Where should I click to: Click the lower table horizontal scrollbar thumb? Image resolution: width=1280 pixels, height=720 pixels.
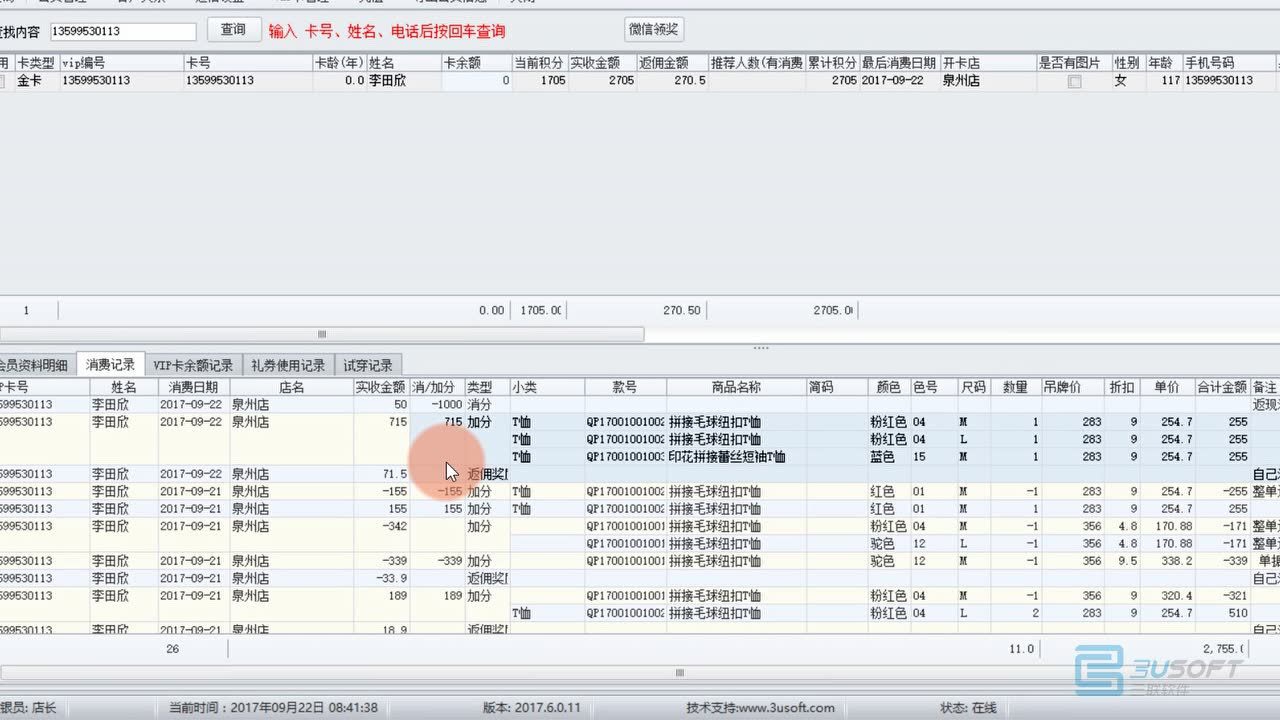click(x=680, y=673)
